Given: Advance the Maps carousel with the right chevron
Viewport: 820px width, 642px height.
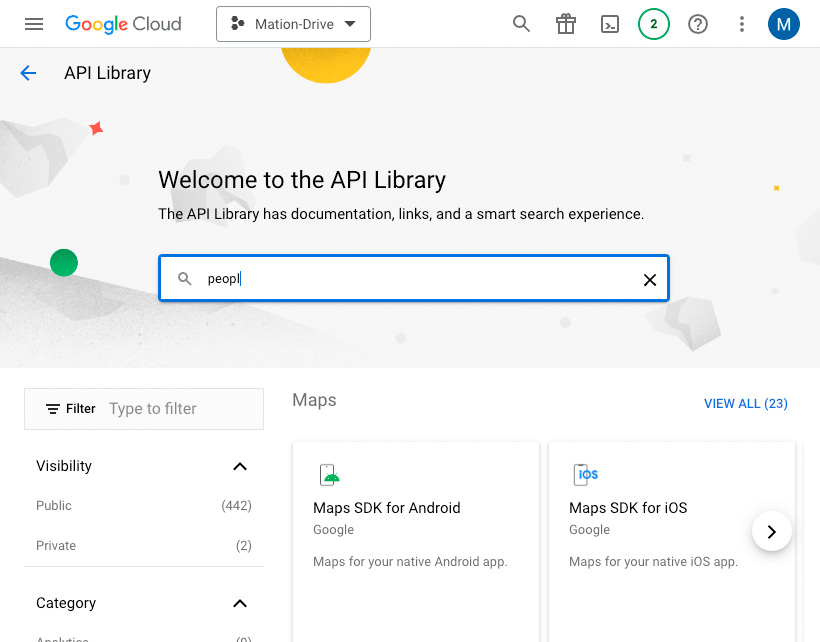Looking at the screenshot, I should [771, 531].
